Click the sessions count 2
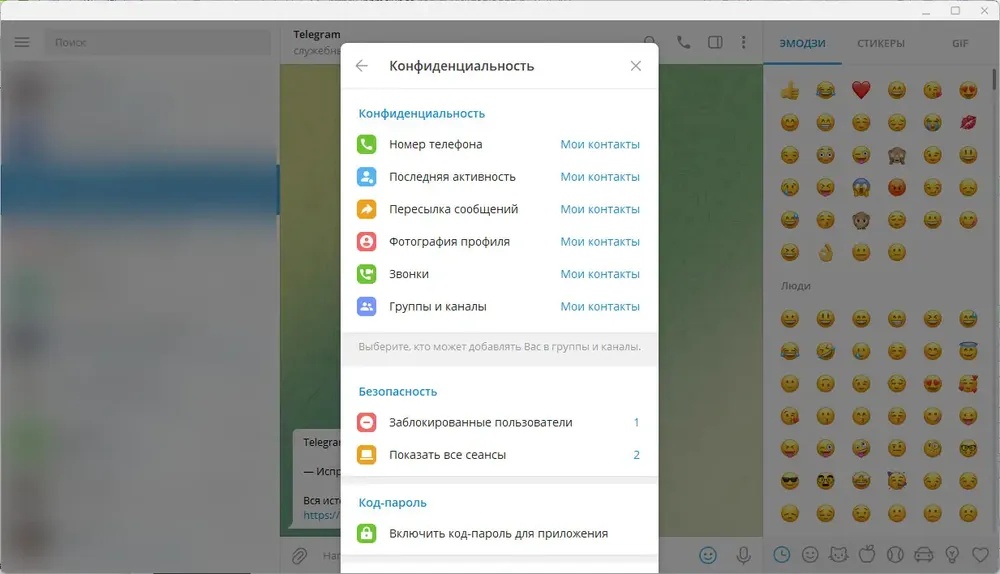Screen dimensions: 1000x574 636,455
